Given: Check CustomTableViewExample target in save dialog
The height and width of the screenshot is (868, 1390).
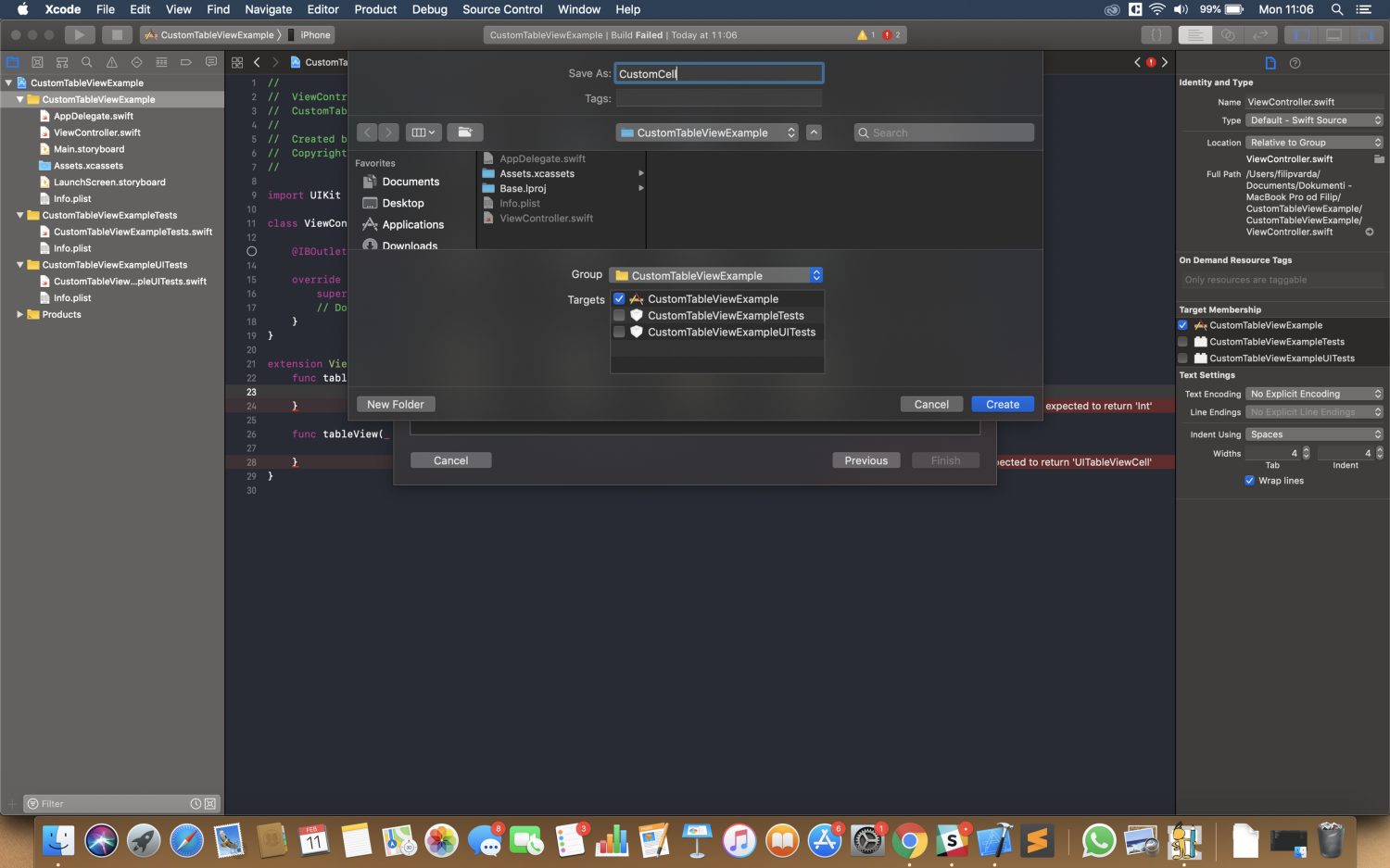Looking at the screenshot, I should coord(619,298).
